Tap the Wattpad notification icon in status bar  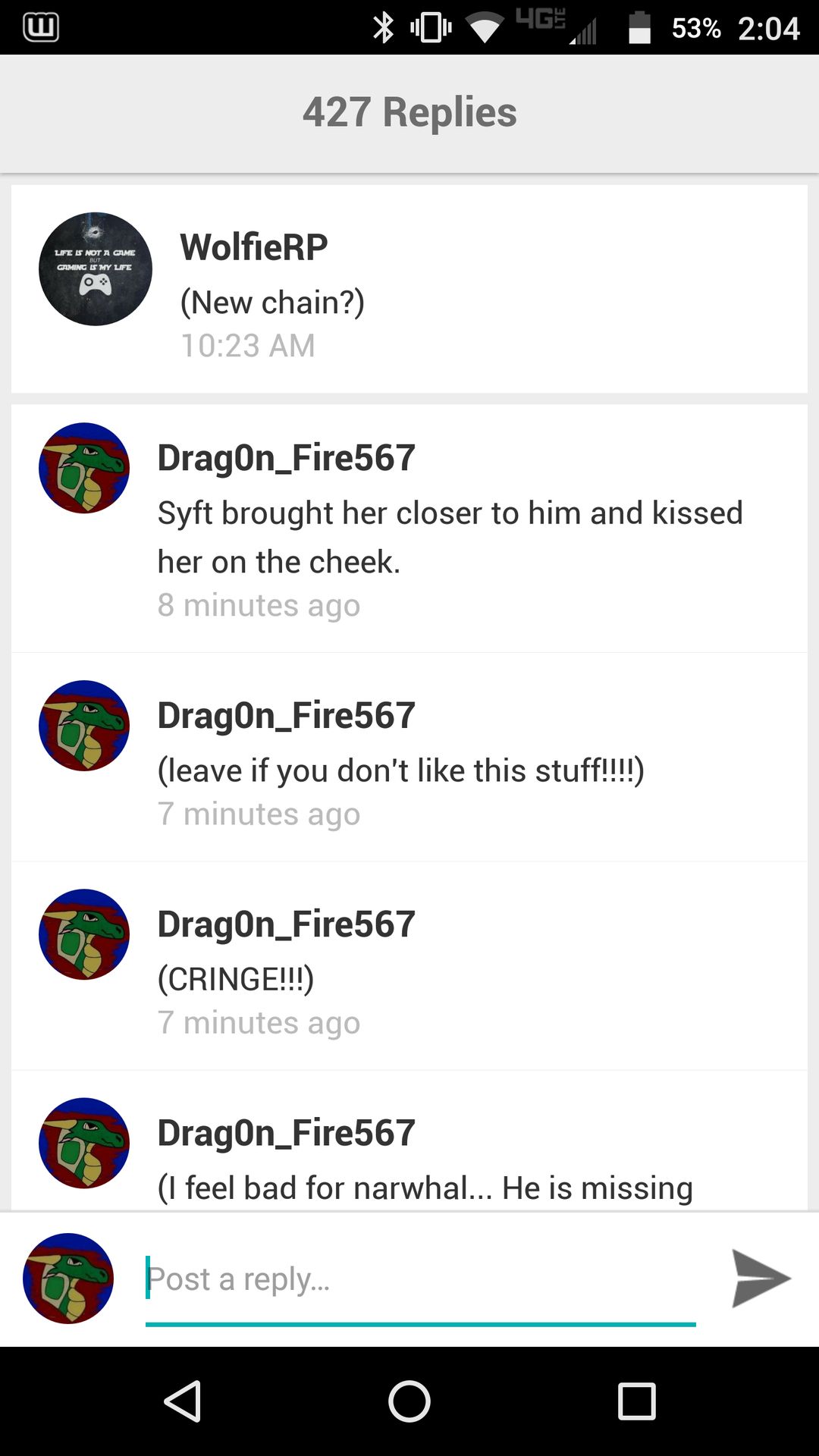41,27
